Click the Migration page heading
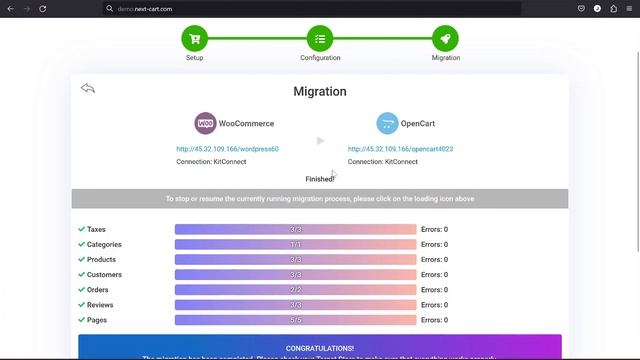Screen dimensions: 640x360 [x=320, y=91]
